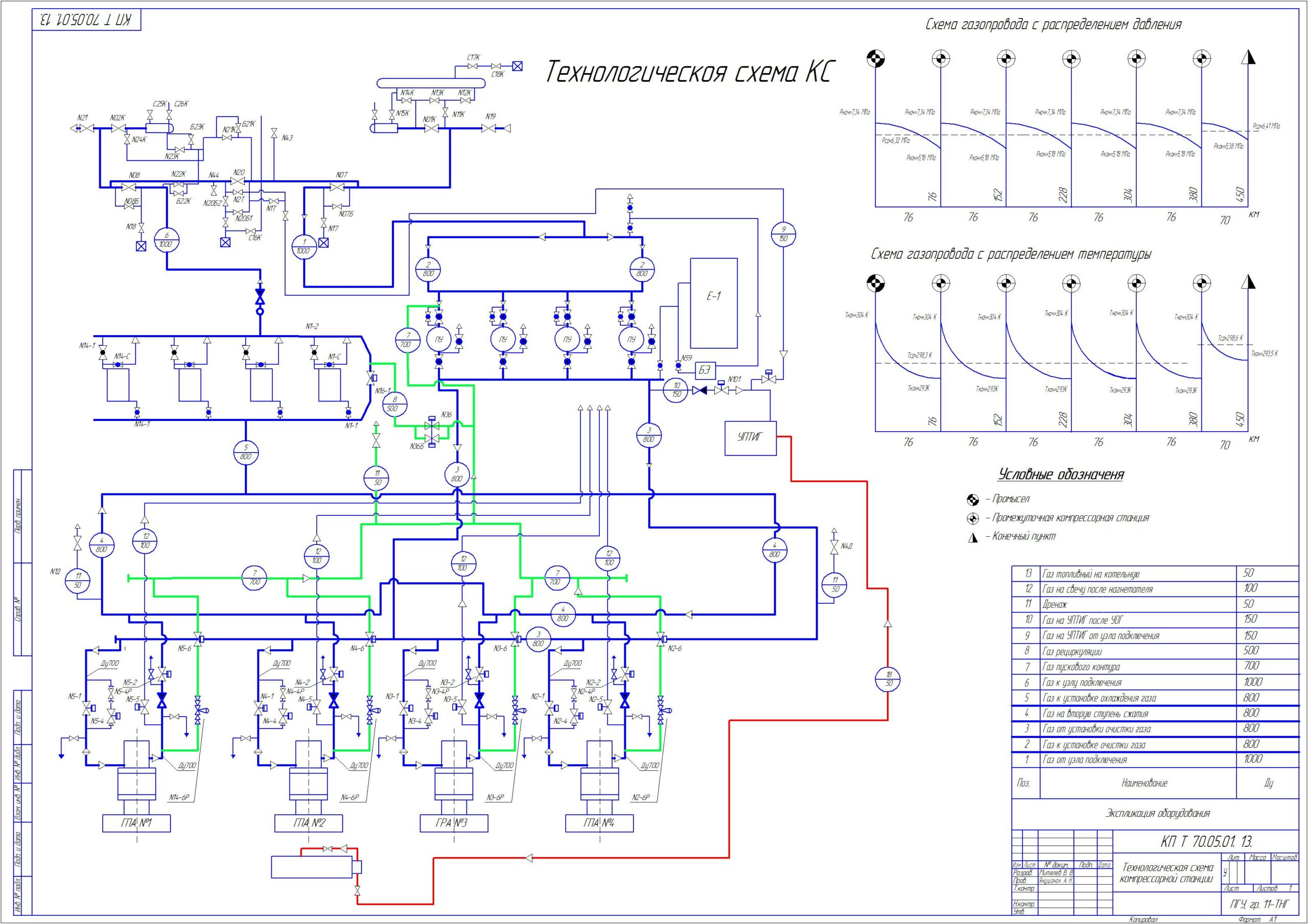Click the valve symbol labeled N02K

coord(120,129)
